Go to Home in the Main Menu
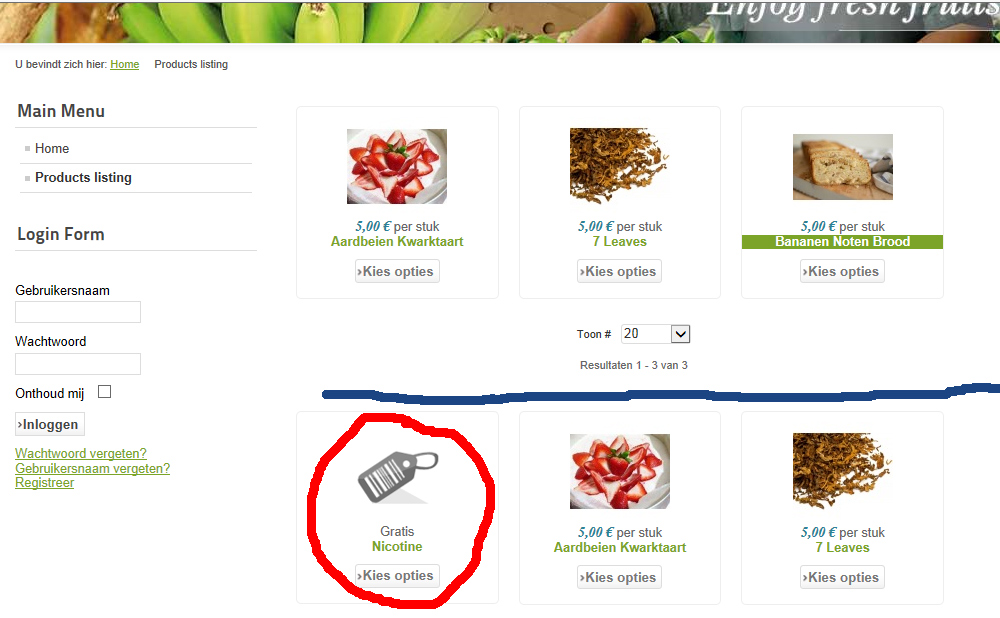 52,149
